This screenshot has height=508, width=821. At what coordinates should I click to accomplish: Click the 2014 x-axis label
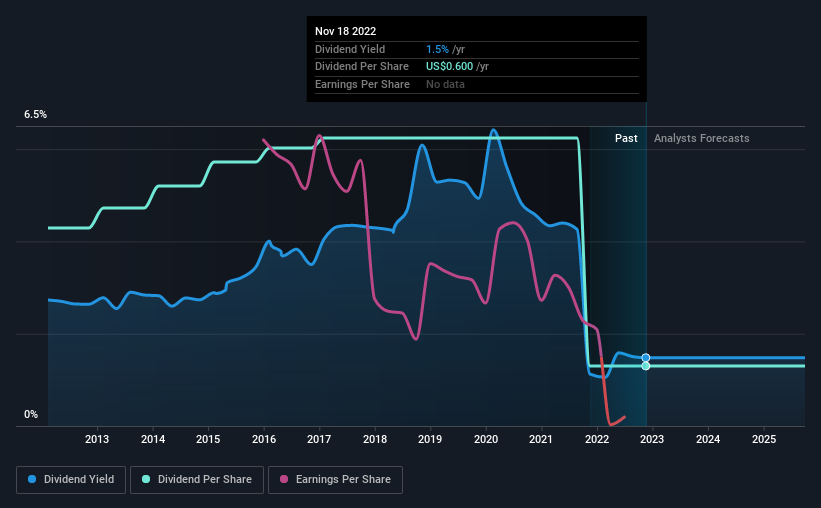tap(153, 439)
